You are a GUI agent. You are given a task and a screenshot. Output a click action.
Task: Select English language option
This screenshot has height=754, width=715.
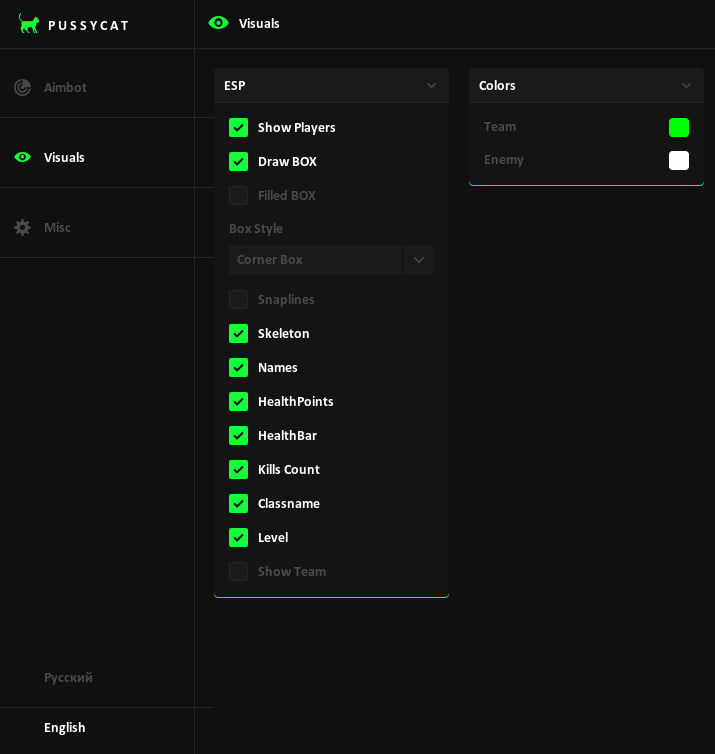pos(65,727)
